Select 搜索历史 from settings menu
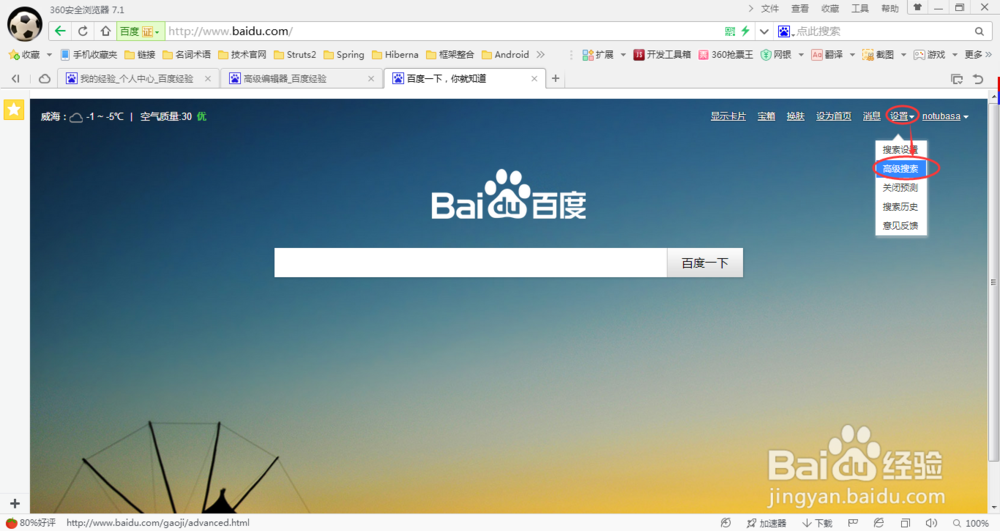This screenshot has width=1000, height=531. [901, 207]
